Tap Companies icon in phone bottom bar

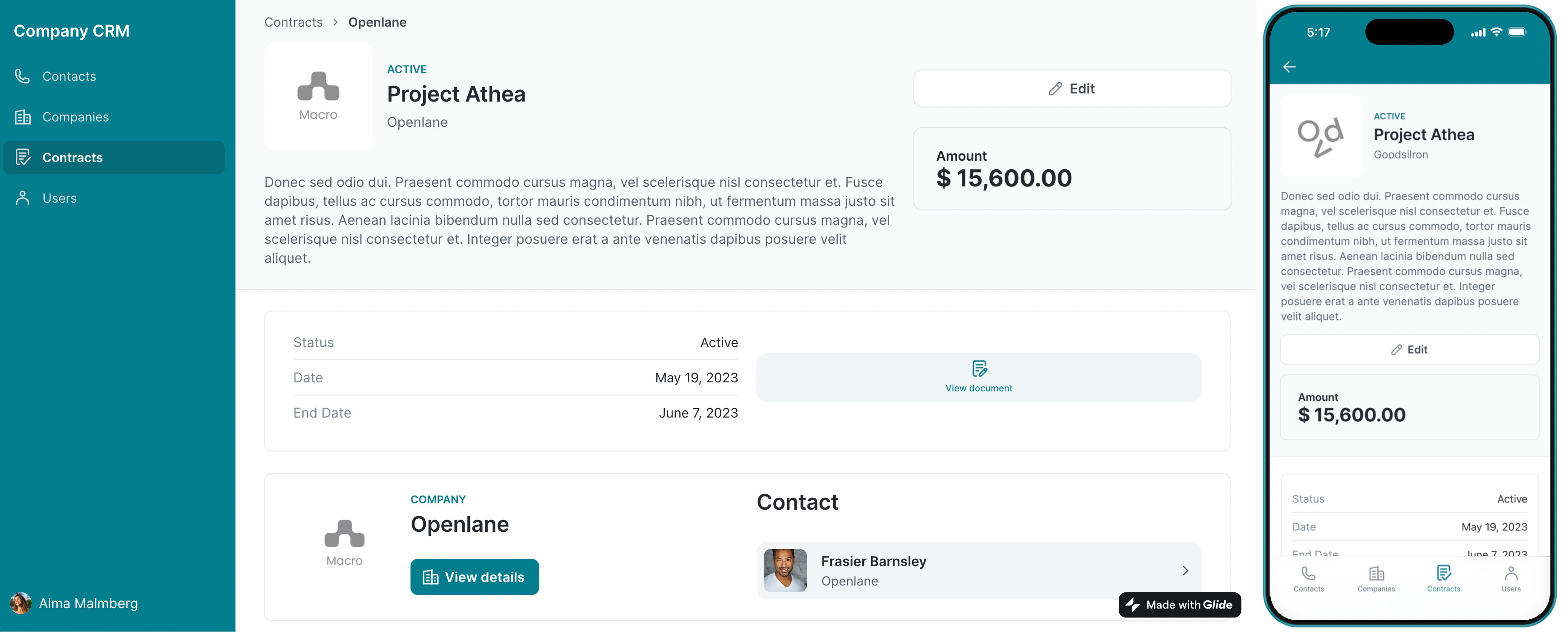1376,574
